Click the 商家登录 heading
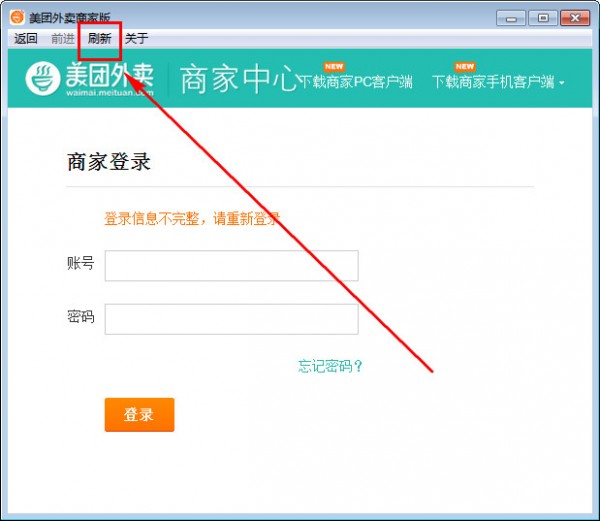This screenshot has width=600, height=521. coord(109,162)
